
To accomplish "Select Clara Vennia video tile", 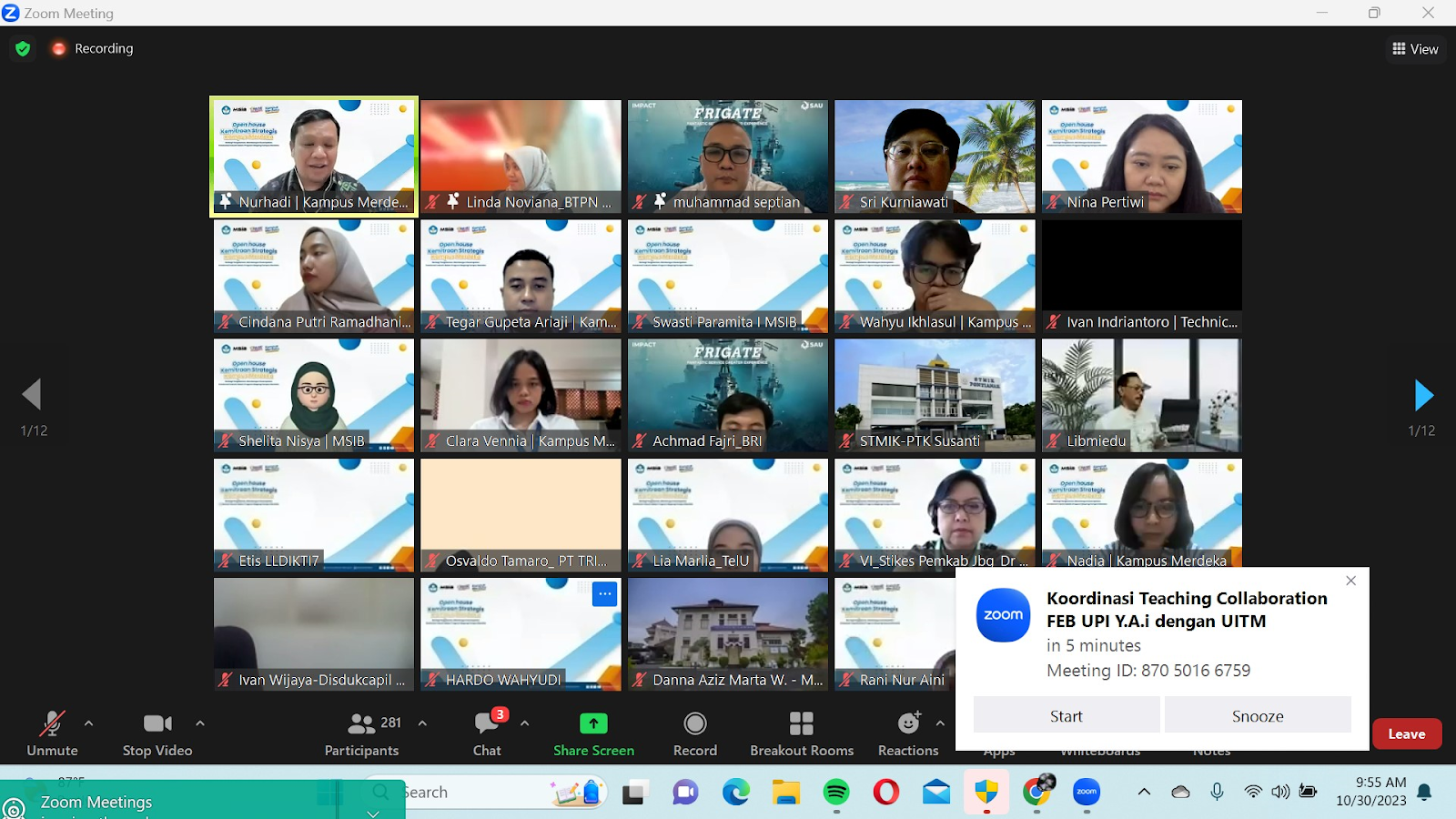I will coord(521,396).
